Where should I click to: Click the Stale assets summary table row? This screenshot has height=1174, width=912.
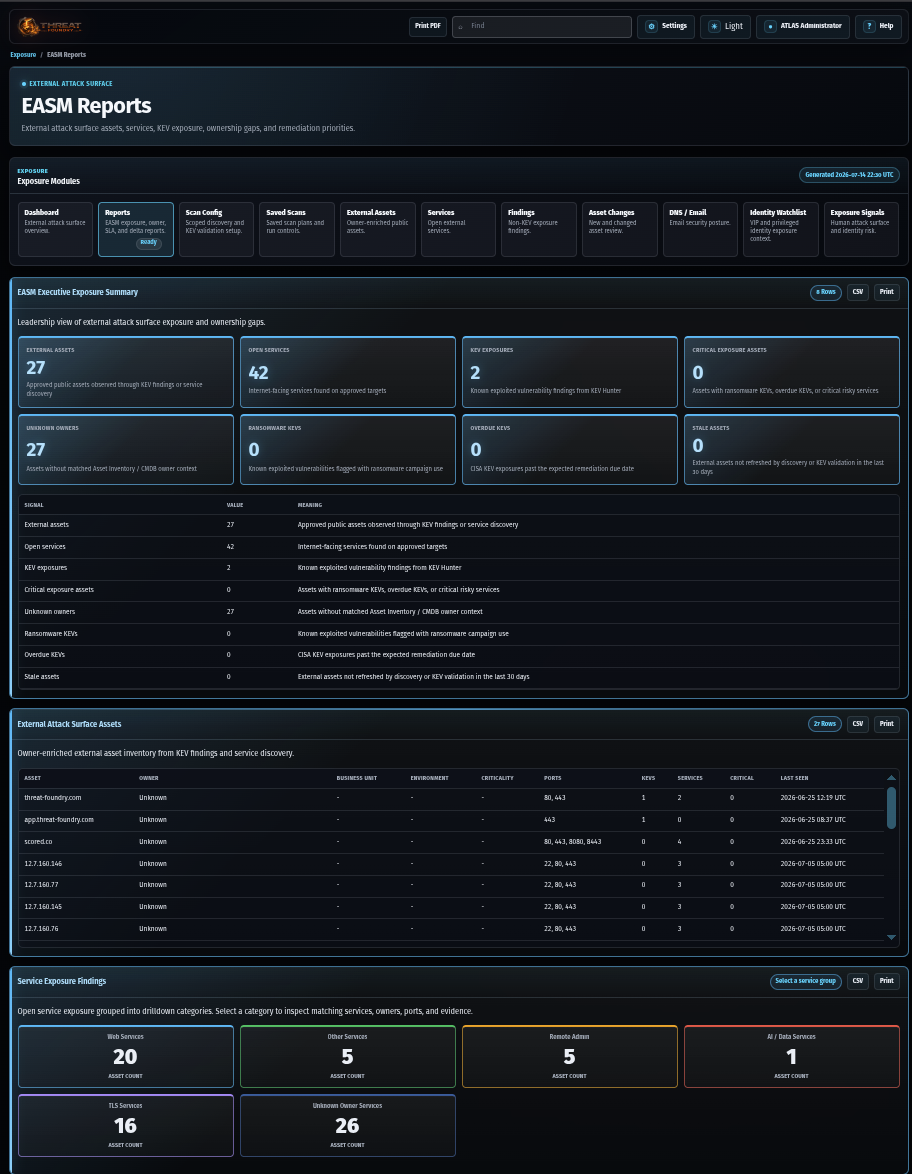[458, 677]
